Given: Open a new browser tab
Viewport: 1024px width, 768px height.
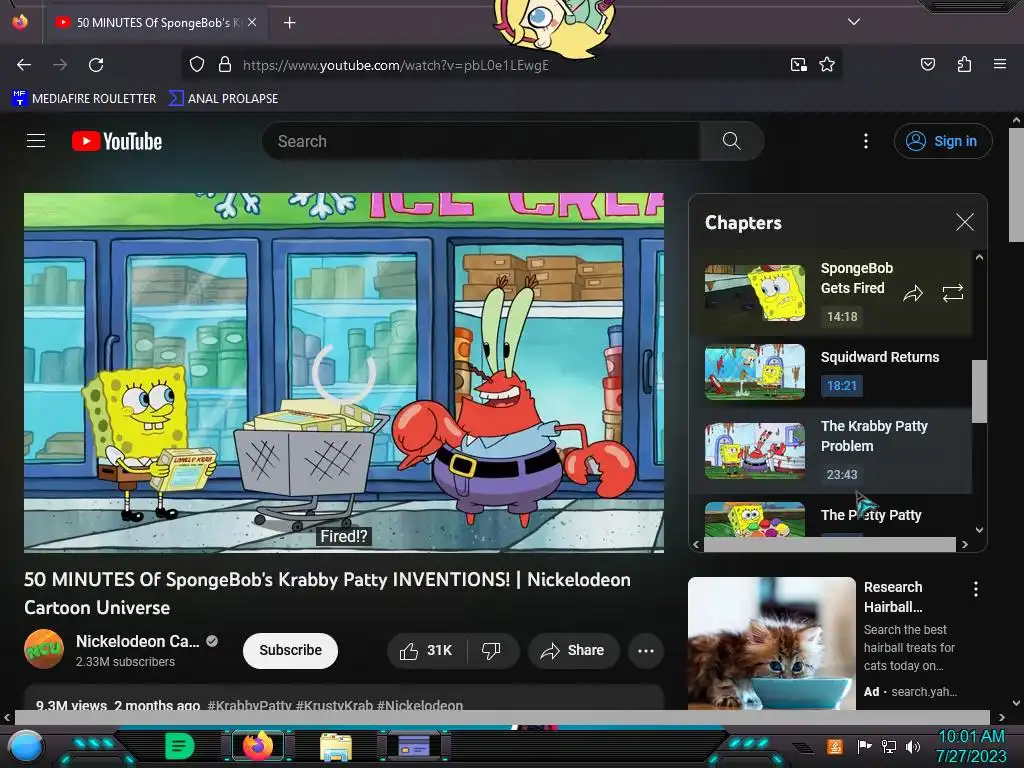Looking at the screenshot, I should coord(289,23).
